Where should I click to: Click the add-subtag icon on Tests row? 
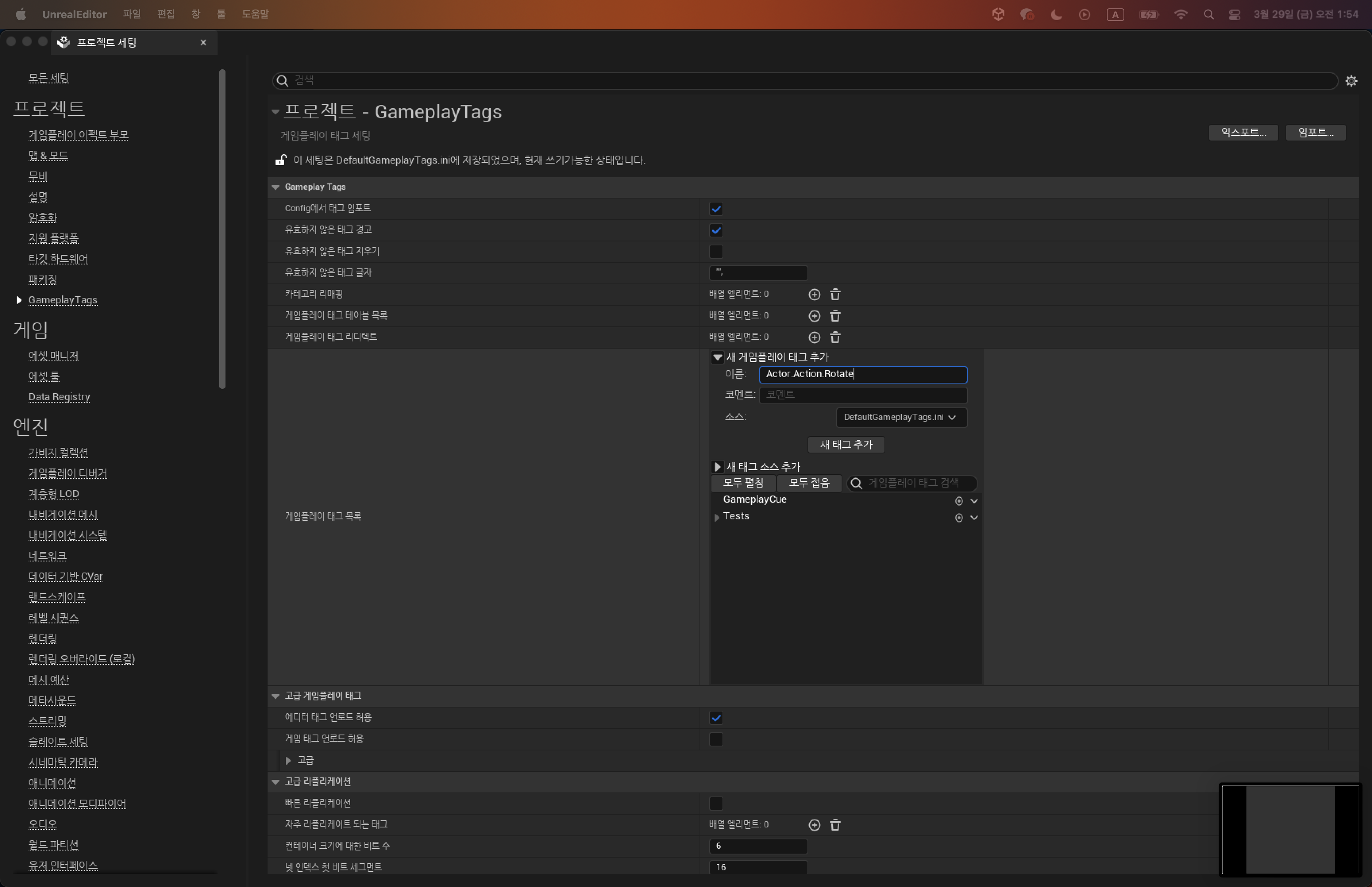click(x=959, y=517)
